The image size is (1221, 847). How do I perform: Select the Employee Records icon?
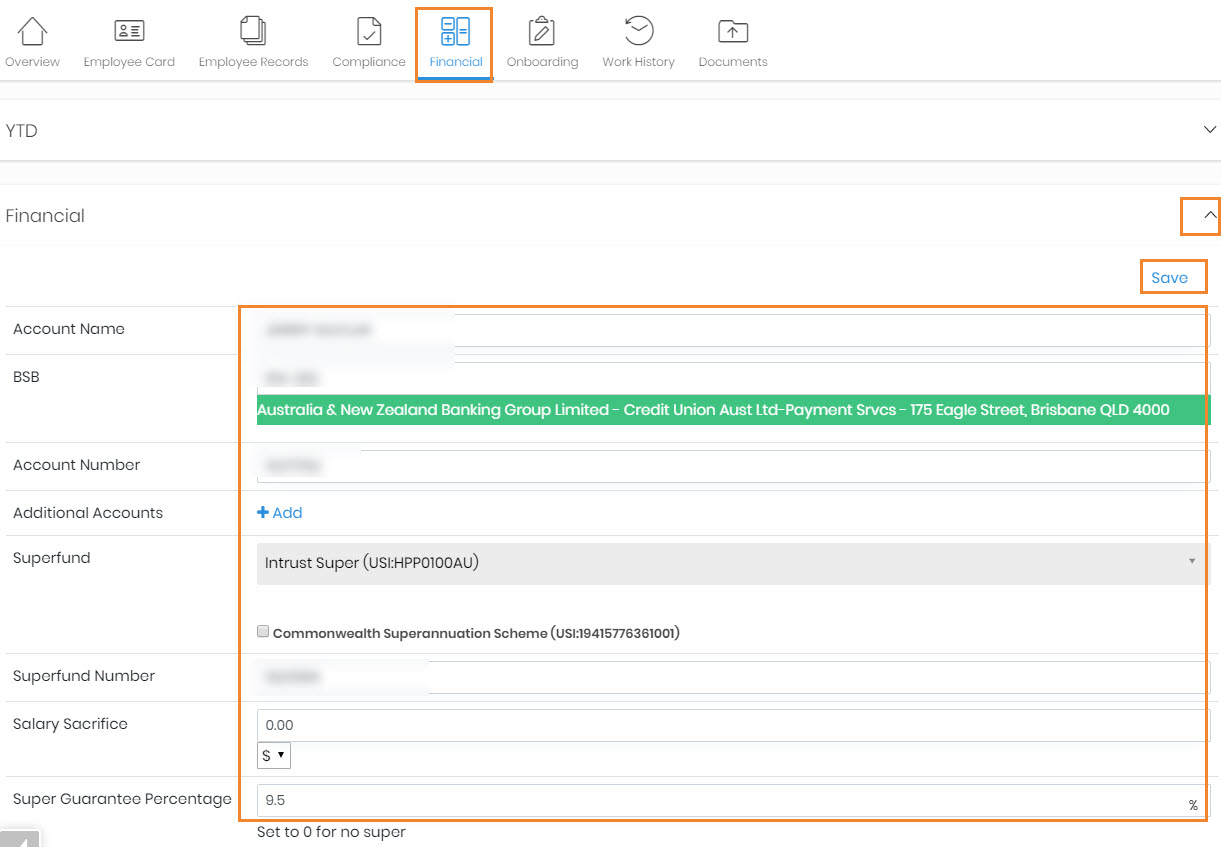coord(253,31)
